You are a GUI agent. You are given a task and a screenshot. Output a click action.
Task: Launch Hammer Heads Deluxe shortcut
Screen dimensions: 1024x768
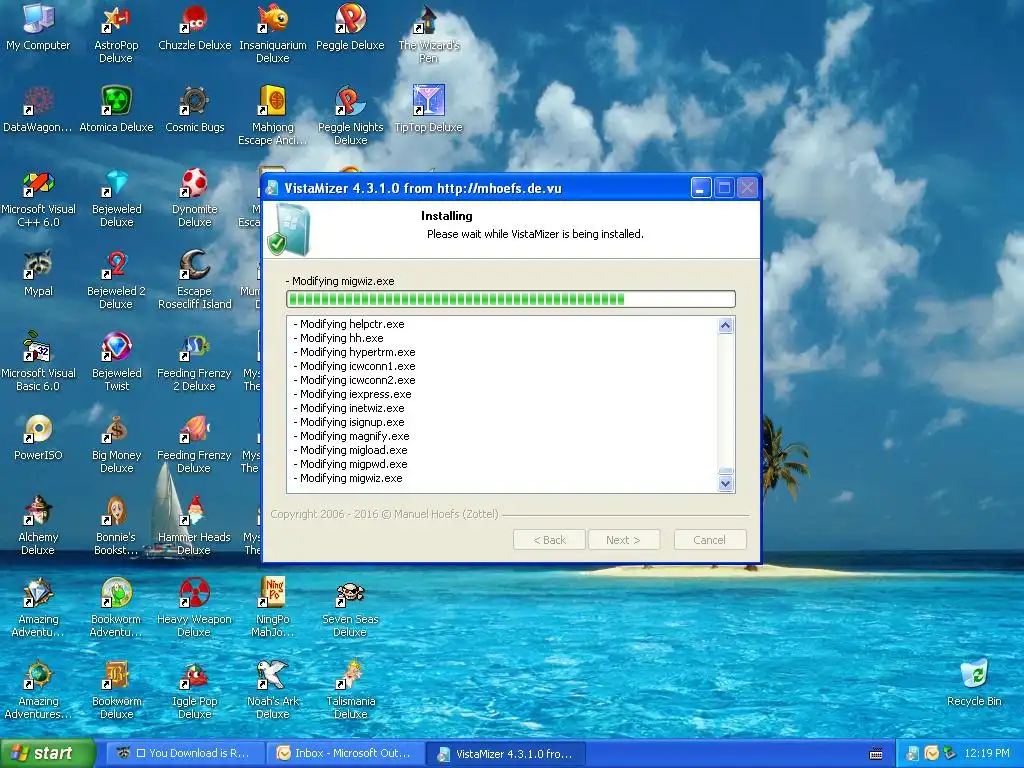coord(195,524)
